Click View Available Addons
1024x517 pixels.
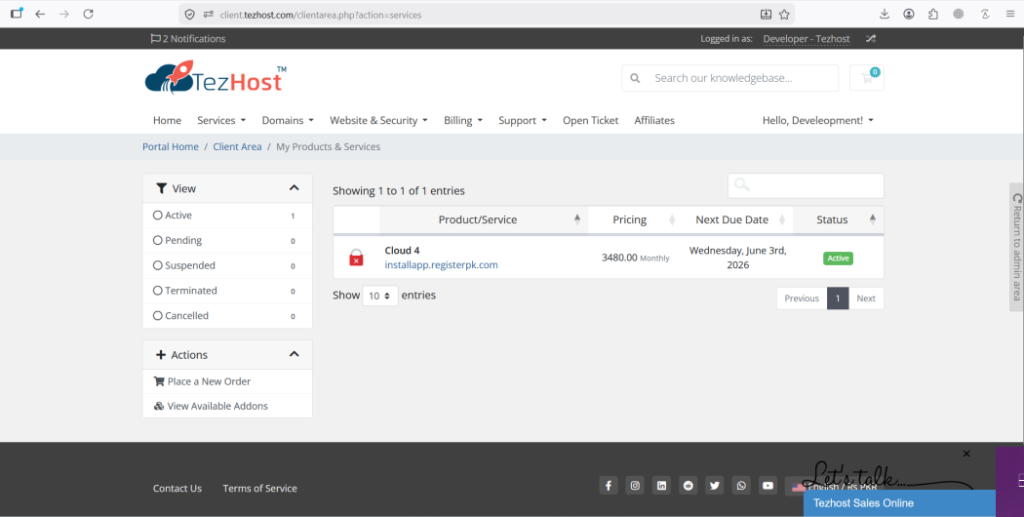(210, 406)
